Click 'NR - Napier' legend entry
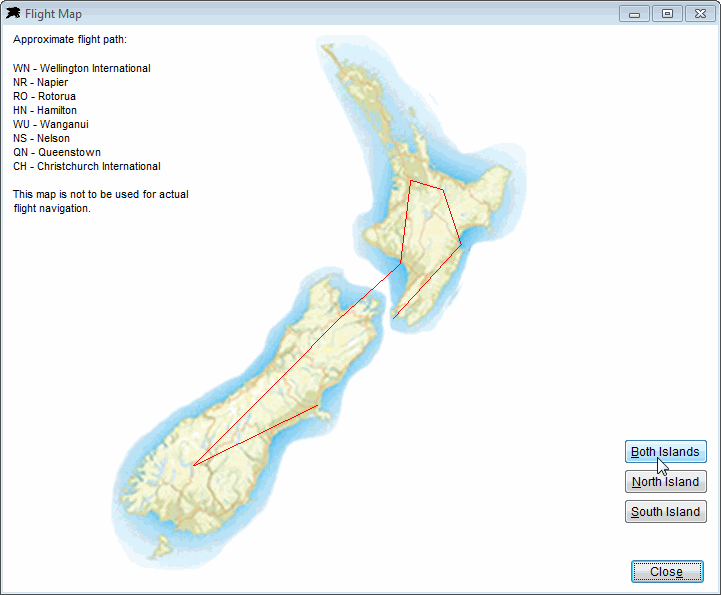Image resolution: width=721 pixels, height=595 pixels. point(40,82)
